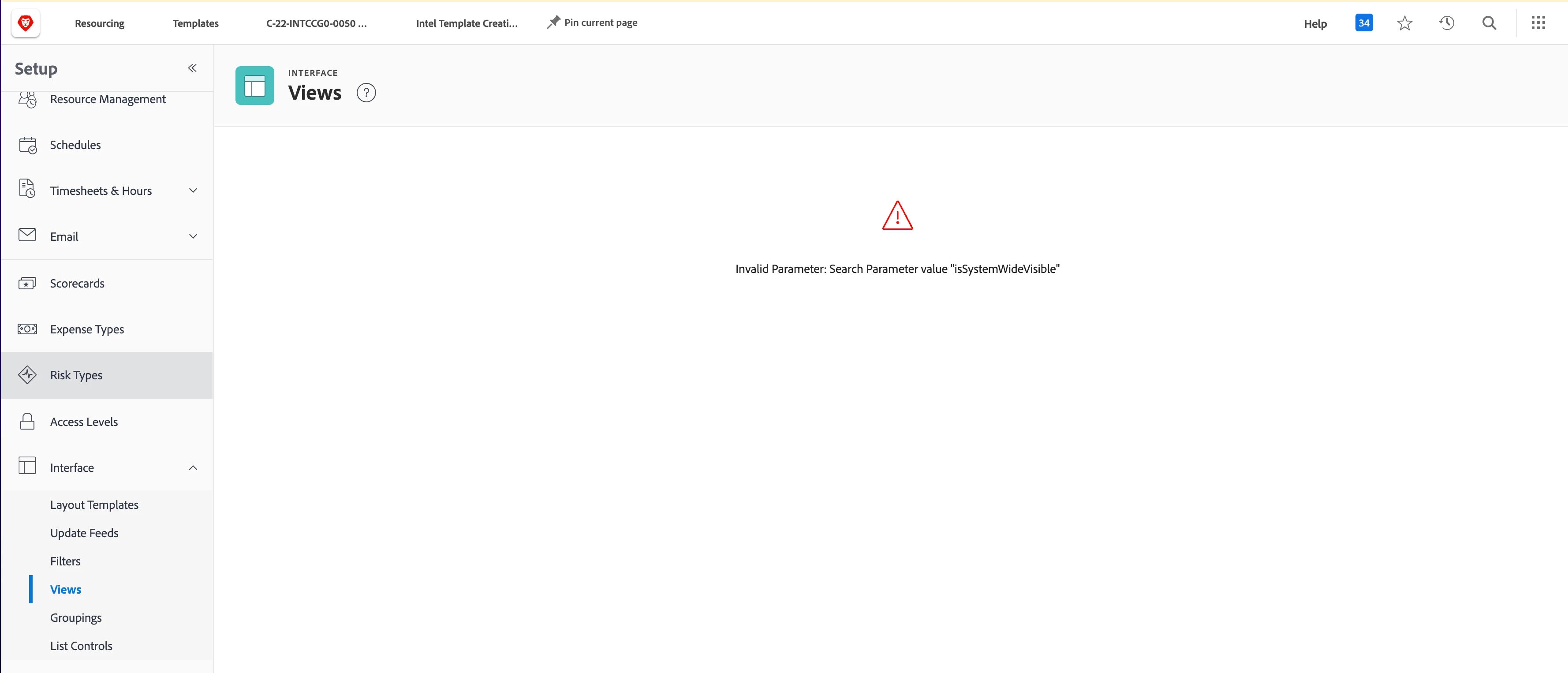Collapse the Interface section chevron
Screen dimensions: 1568x673
[193, 468]
